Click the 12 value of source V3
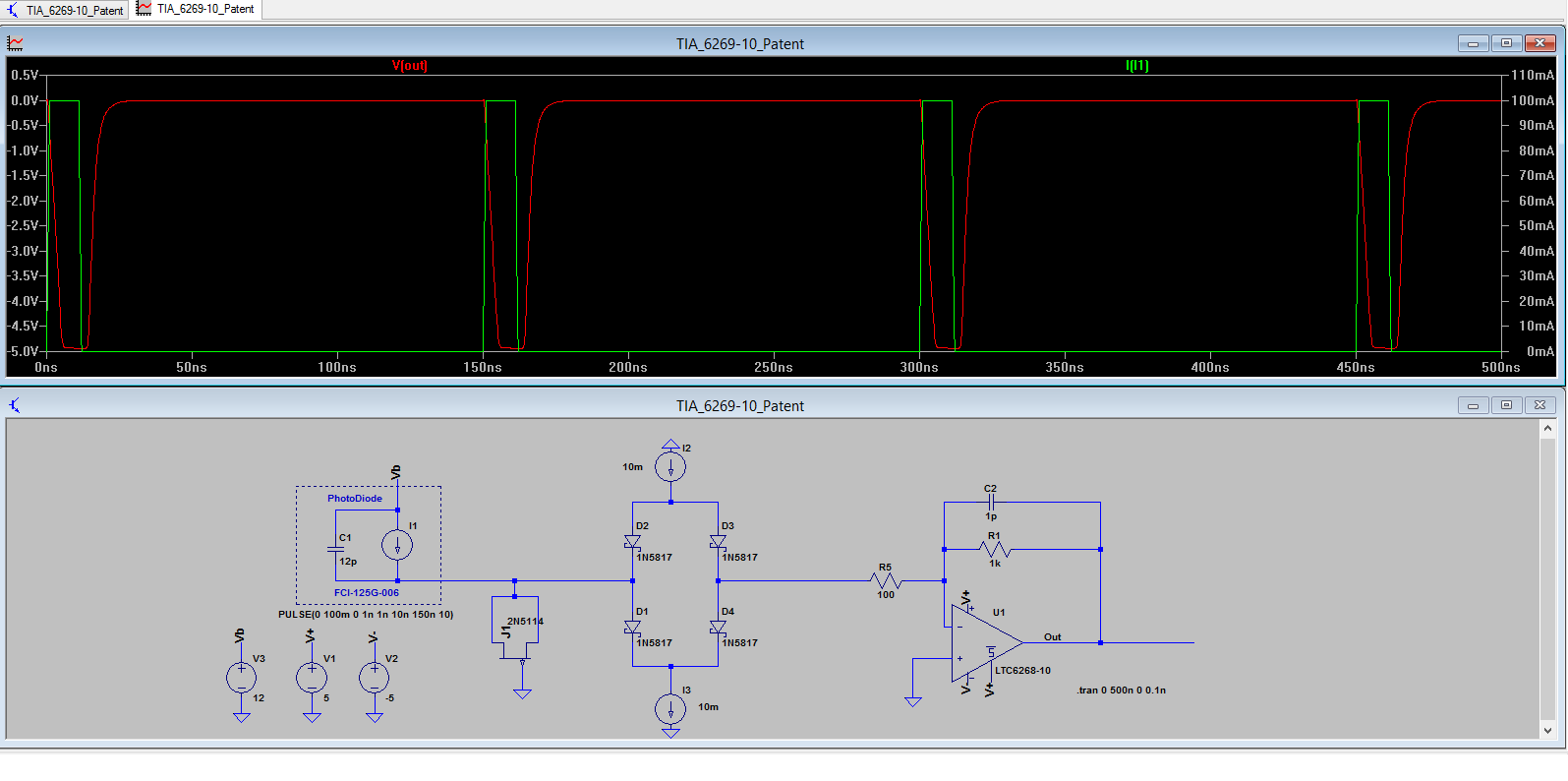The image size is (1568, 781). point(259,697)
